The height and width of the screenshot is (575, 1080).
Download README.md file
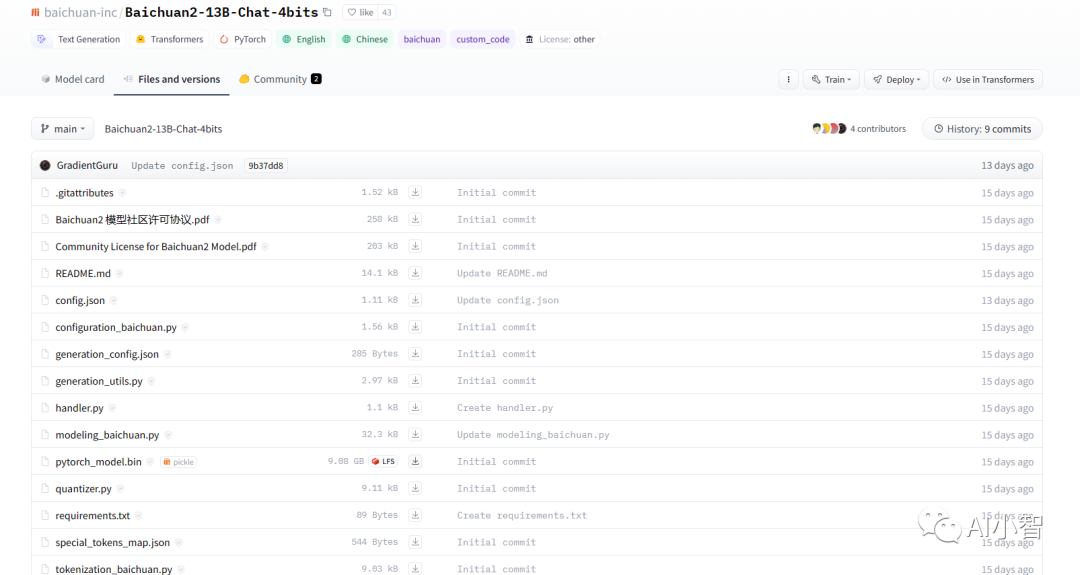point(415,273)
